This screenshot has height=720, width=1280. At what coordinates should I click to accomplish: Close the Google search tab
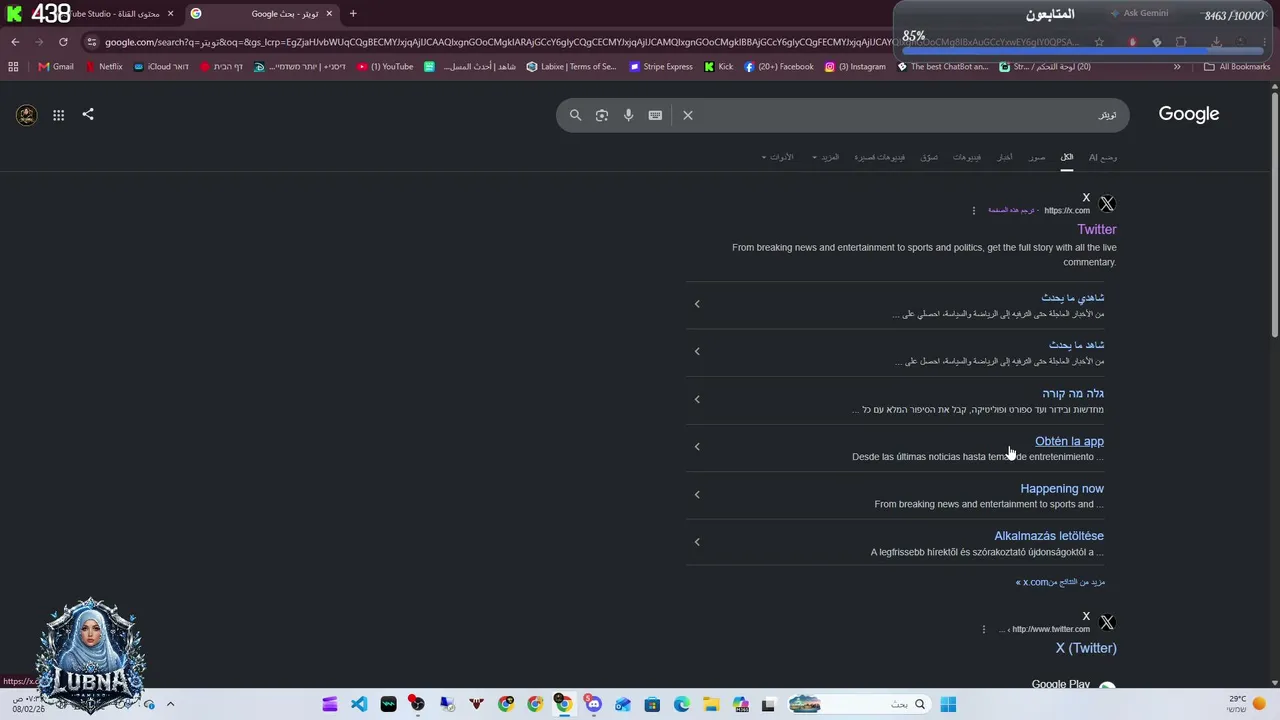pyautogui.click(x=329, y=14)
